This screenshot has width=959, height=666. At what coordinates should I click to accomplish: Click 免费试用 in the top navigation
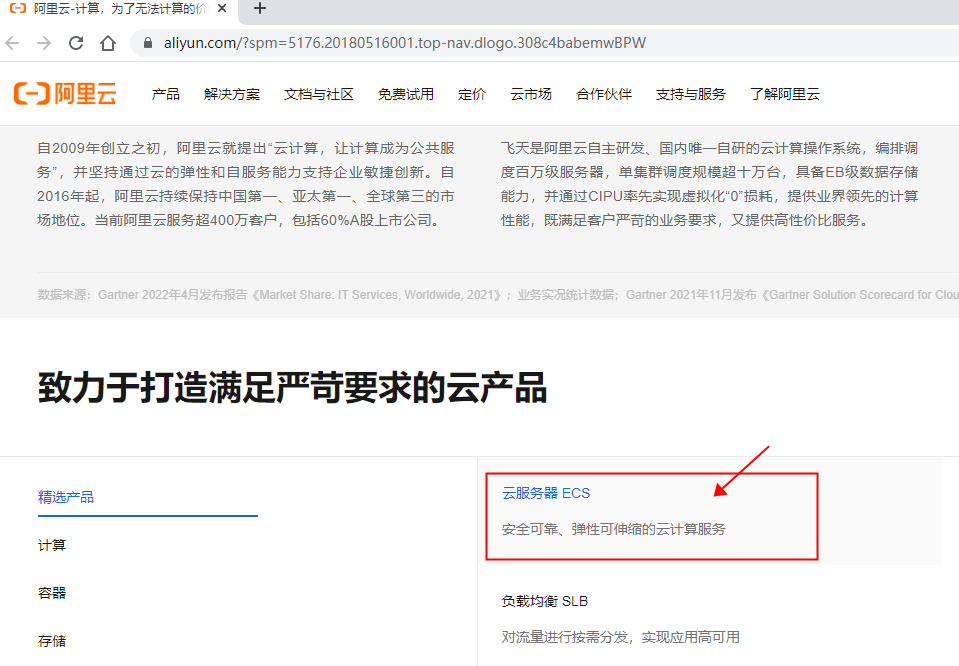tap(405, 94)
